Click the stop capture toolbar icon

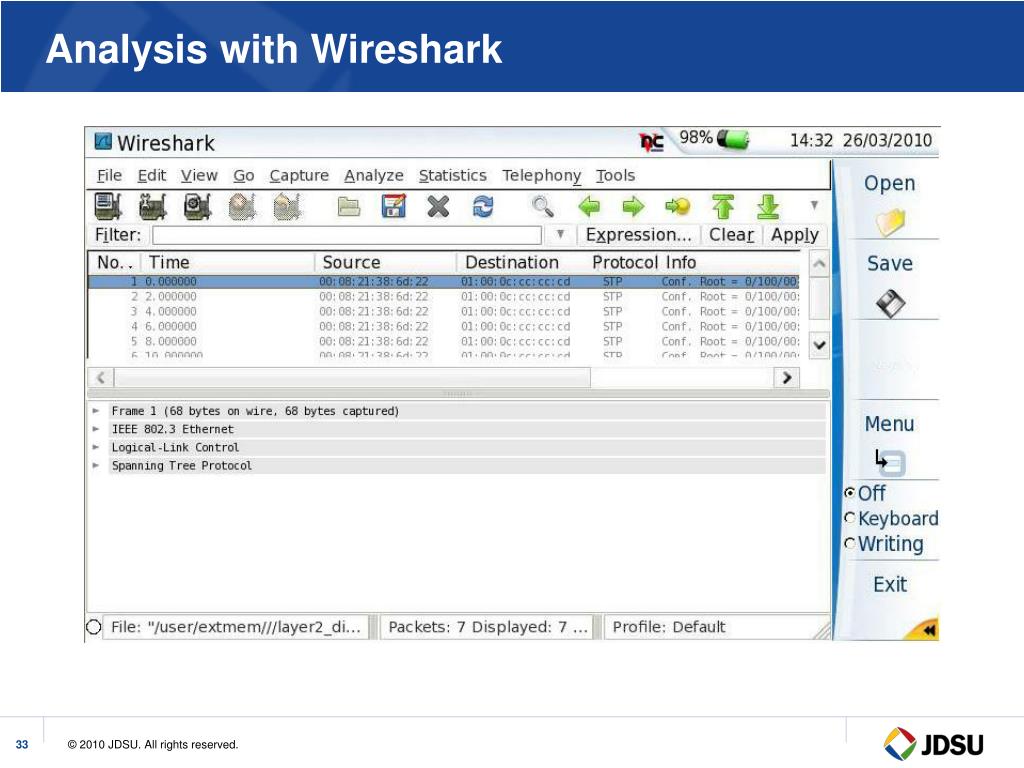click(x=242, y=206)
